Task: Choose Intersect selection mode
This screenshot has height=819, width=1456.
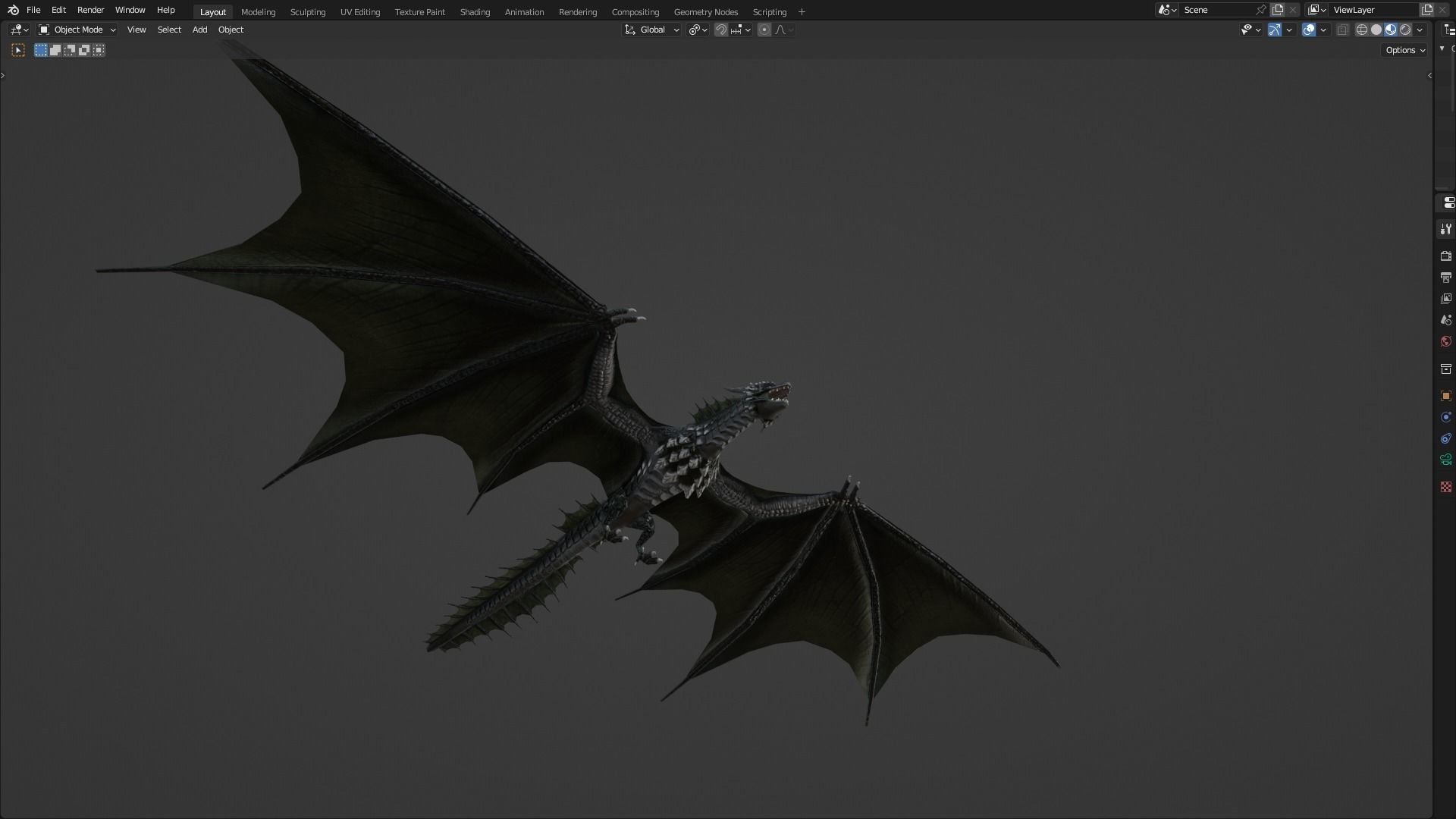Action: (99, 50)
